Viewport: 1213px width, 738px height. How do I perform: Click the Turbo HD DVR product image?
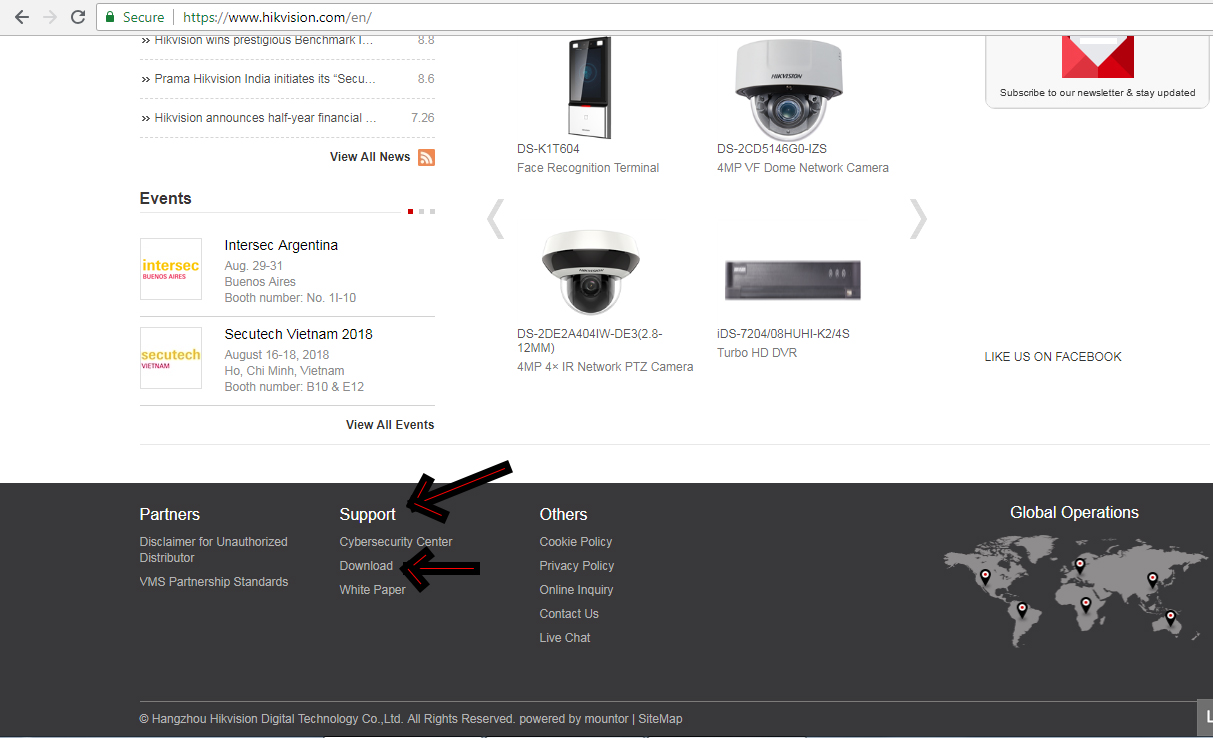pyautogui.click(x=792, y=280)
